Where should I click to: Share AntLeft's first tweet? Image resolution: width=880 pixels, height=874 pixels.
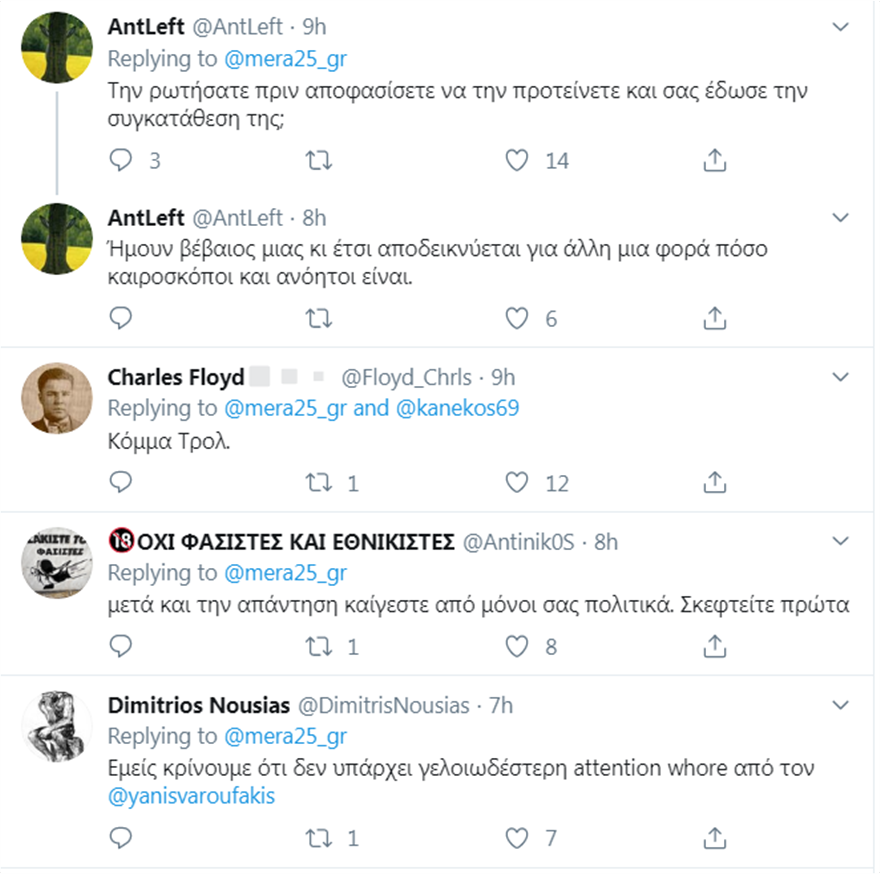click(x=714, y=159)
